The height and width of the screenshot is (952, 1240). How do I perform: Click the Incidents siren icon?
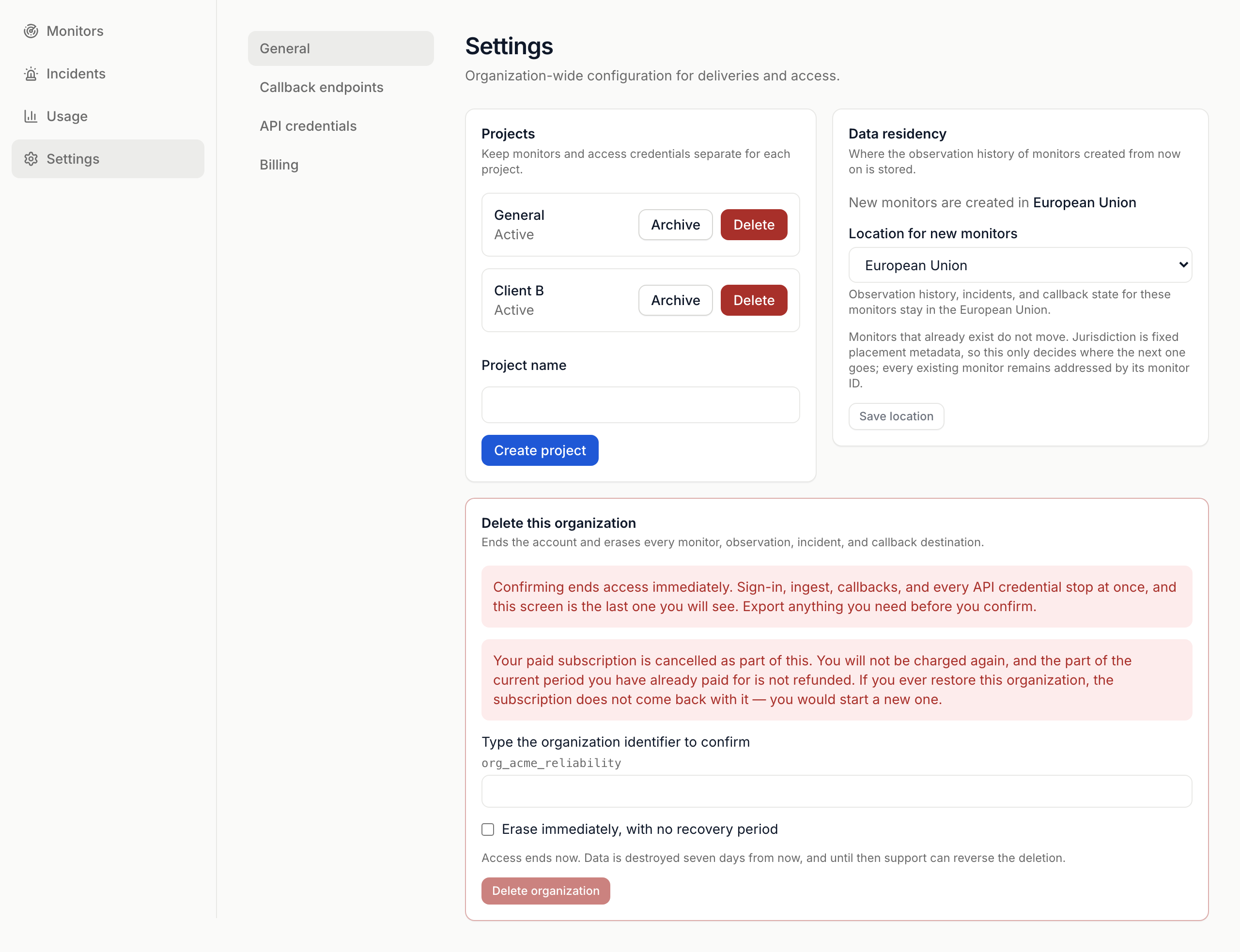(31, 74)
